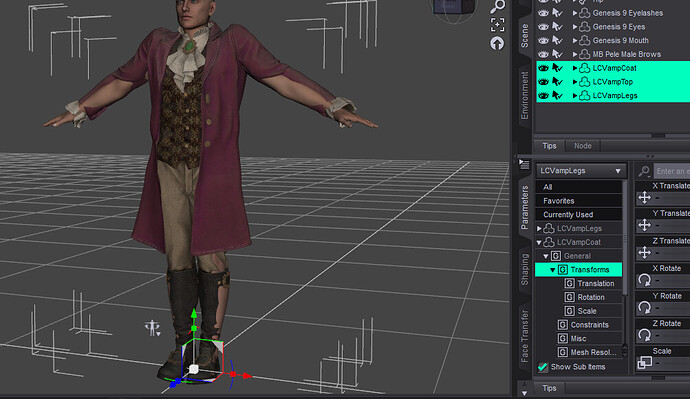Viewport: 690px width, 399px height.
Task: Click the viewport zoom magnifier icon
Action: pyautogui.click(x=498, y=6)
